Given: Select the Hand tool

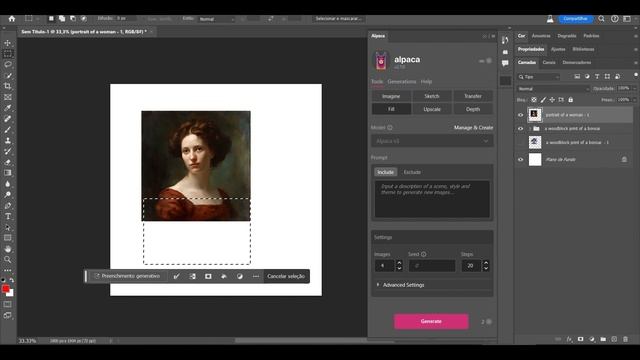Looking at the screenshot, I should pos(8,249).
